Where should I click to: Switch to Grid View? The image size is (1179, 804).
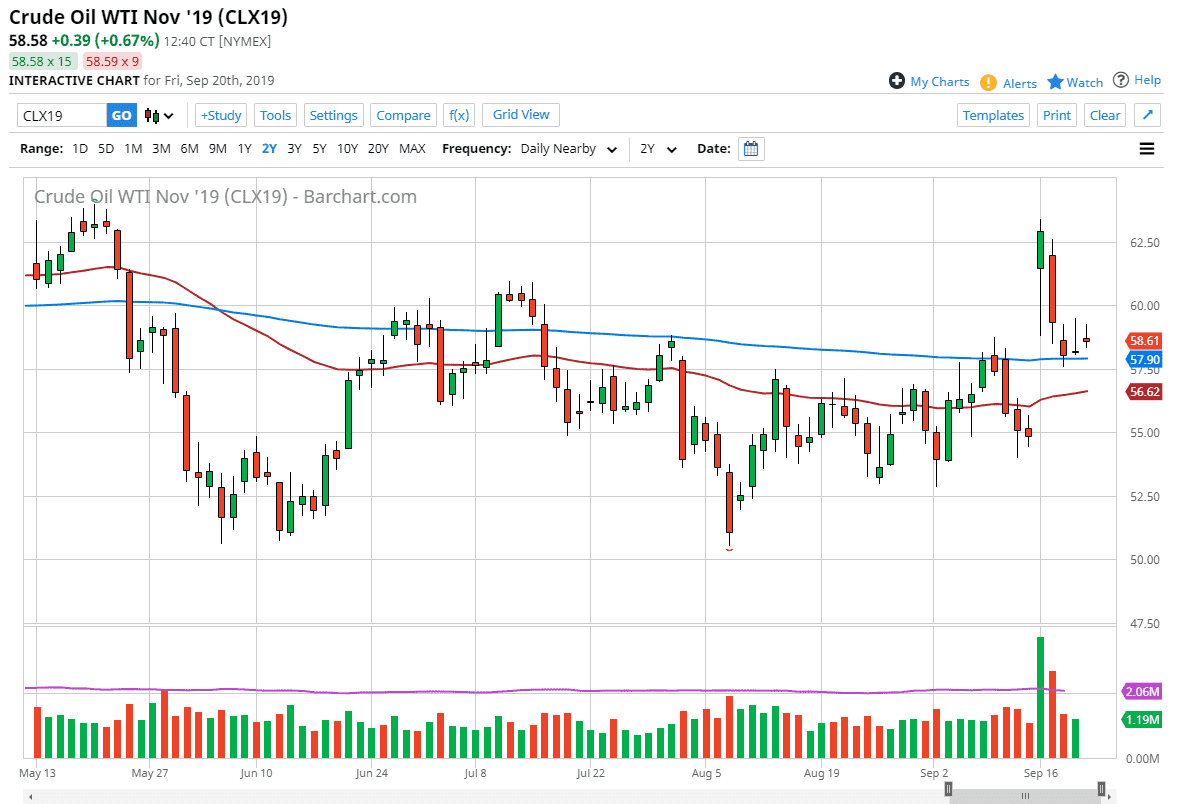[520, 114]
